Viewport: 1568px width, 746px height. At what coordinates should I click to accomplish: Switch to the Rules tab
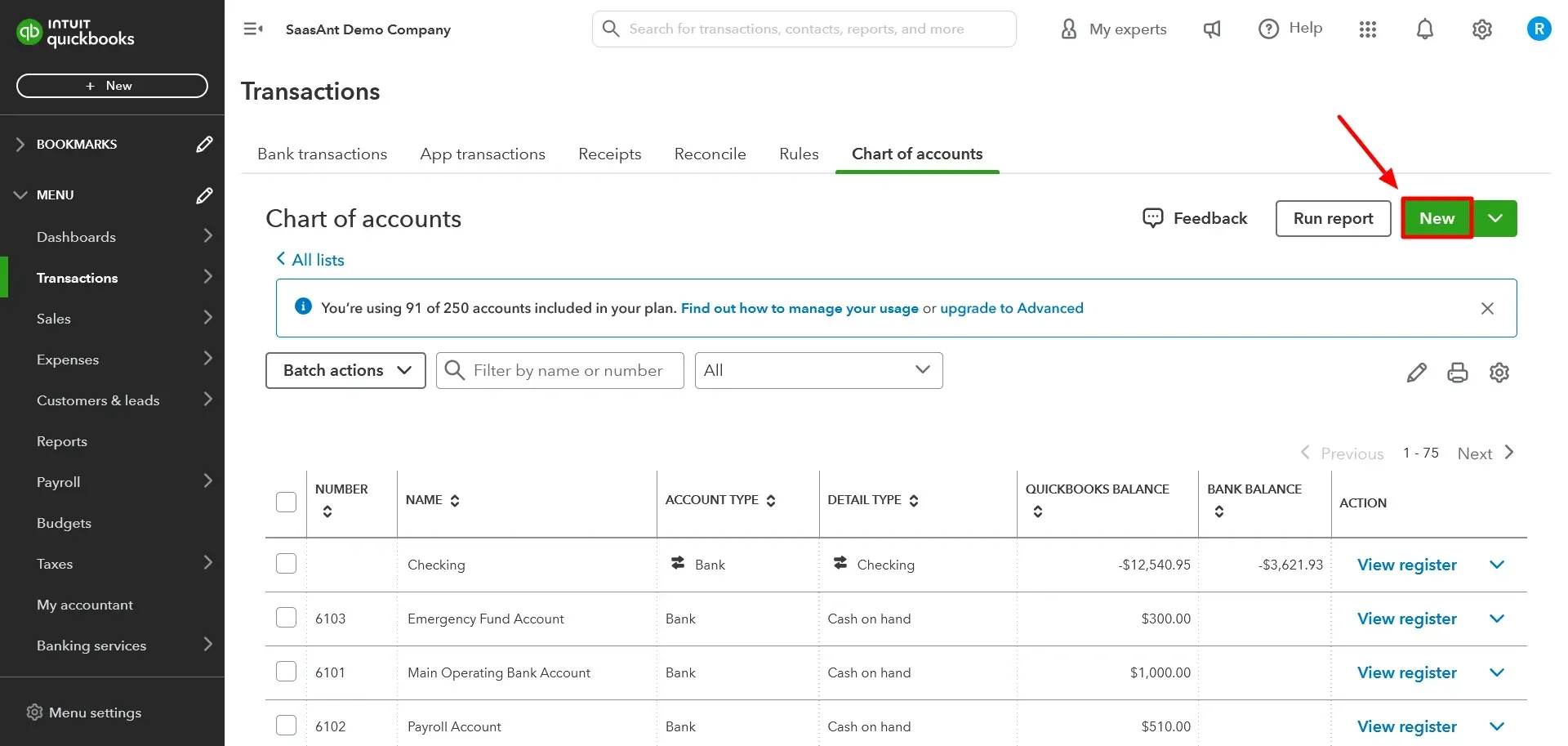[799, 154]
